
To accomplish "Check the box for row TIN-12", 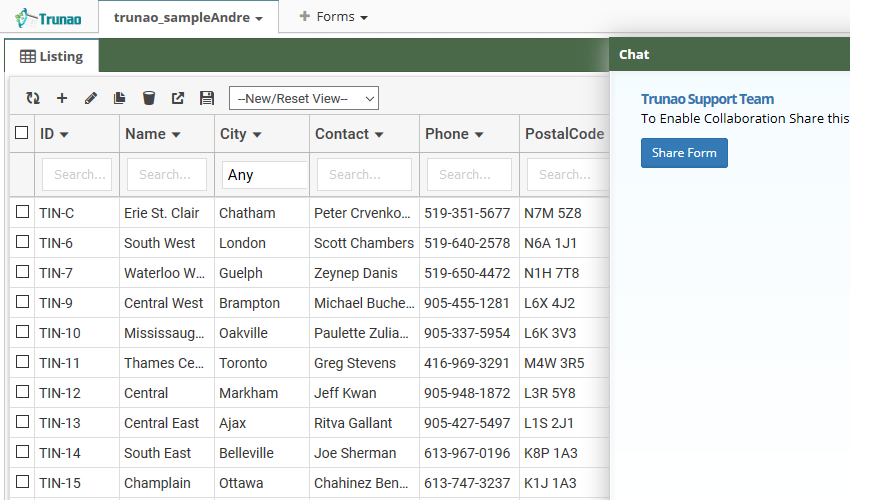I will pos(22,392).
